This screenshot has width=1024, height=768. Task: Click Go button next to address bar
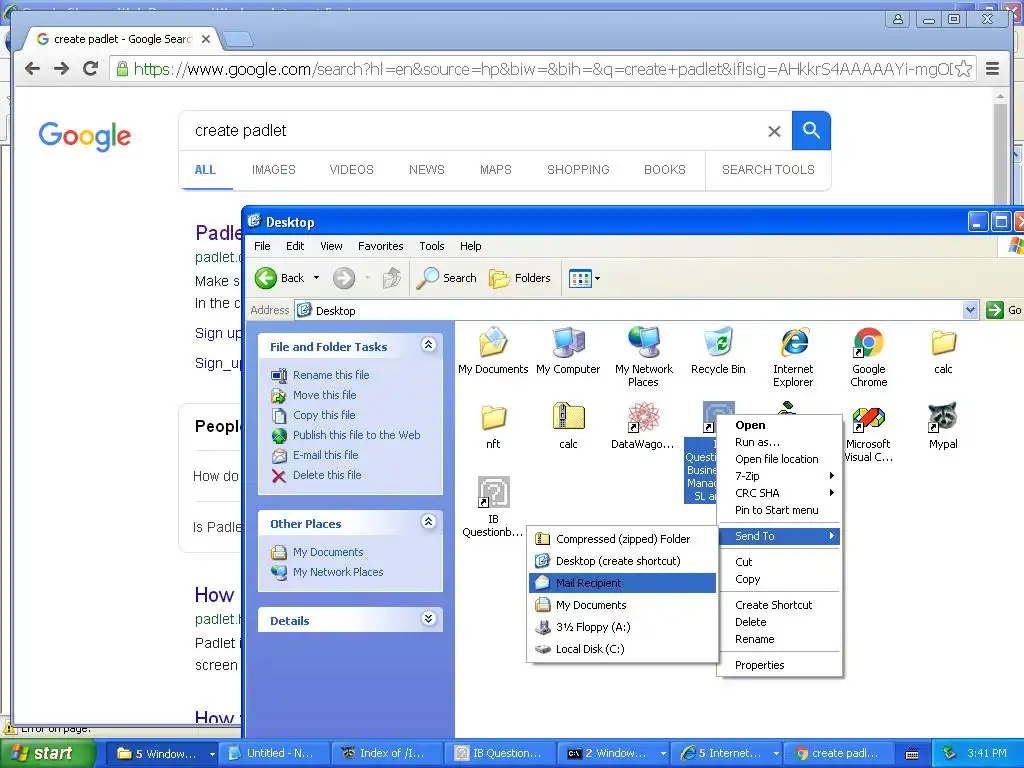[x=1004, y=310]
